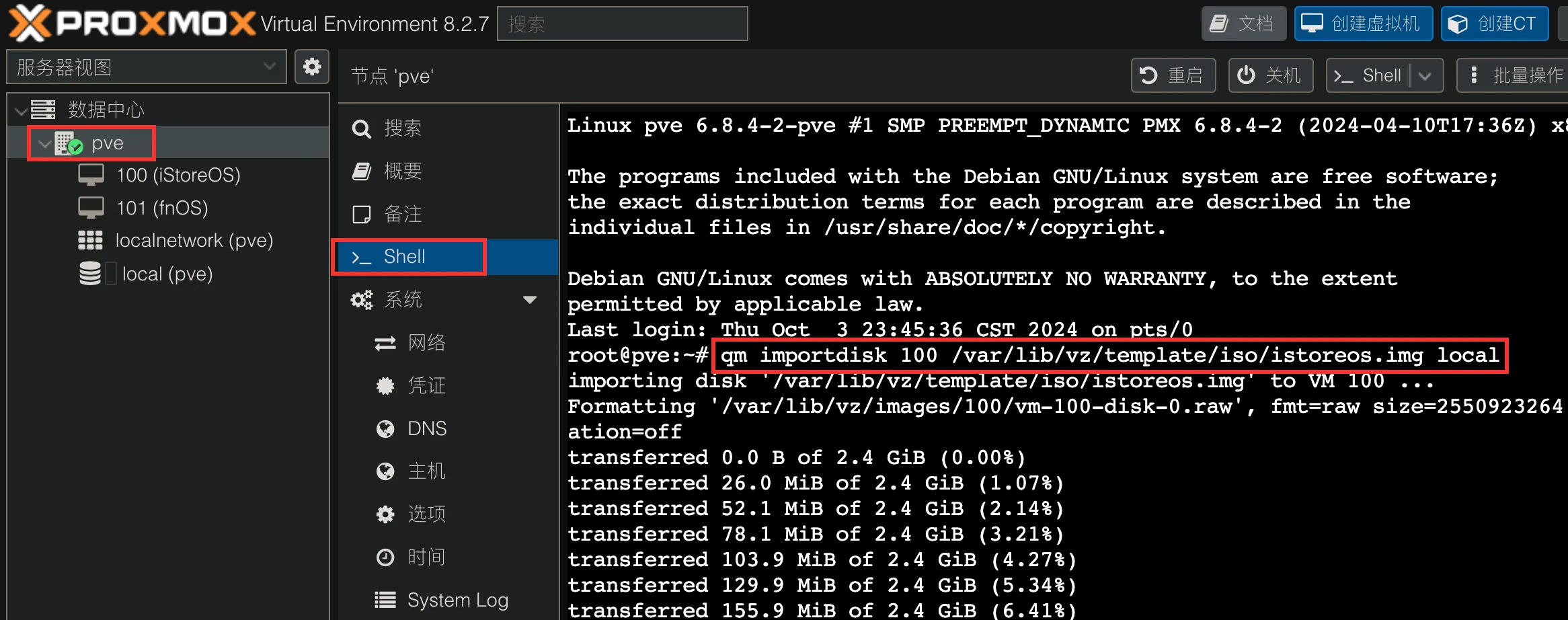Click the 'Last login' terminal line
The height and width of the screenshot is (620, 1568).
coord(880,330)
